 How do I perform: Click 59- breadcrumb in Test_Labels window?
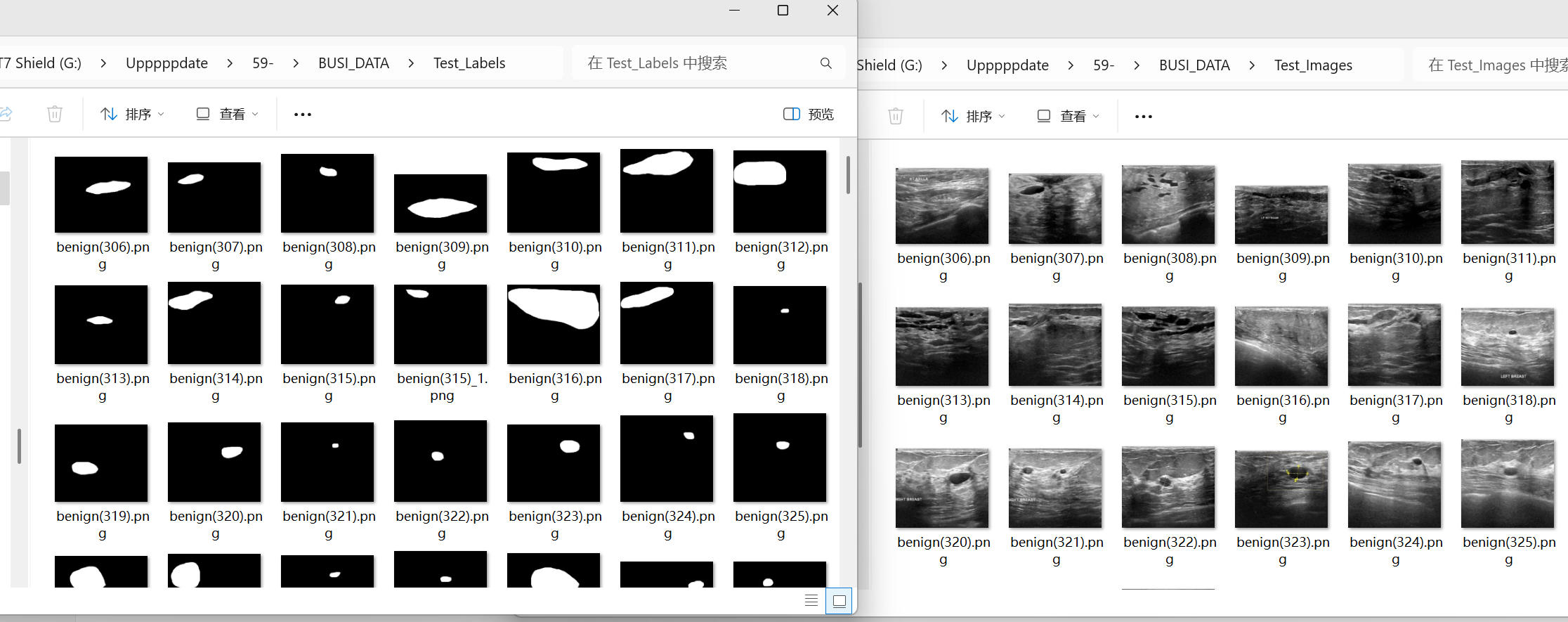coord(263,63)
